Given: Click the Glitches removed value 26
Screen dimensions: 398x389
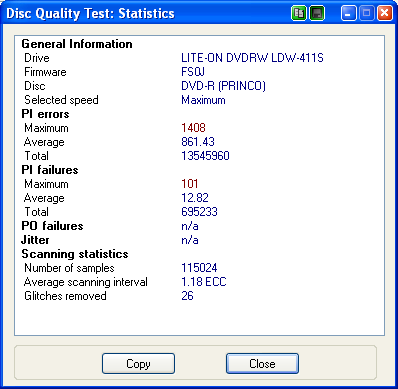Looking at the screenshot, I should (x=187, y=296).
